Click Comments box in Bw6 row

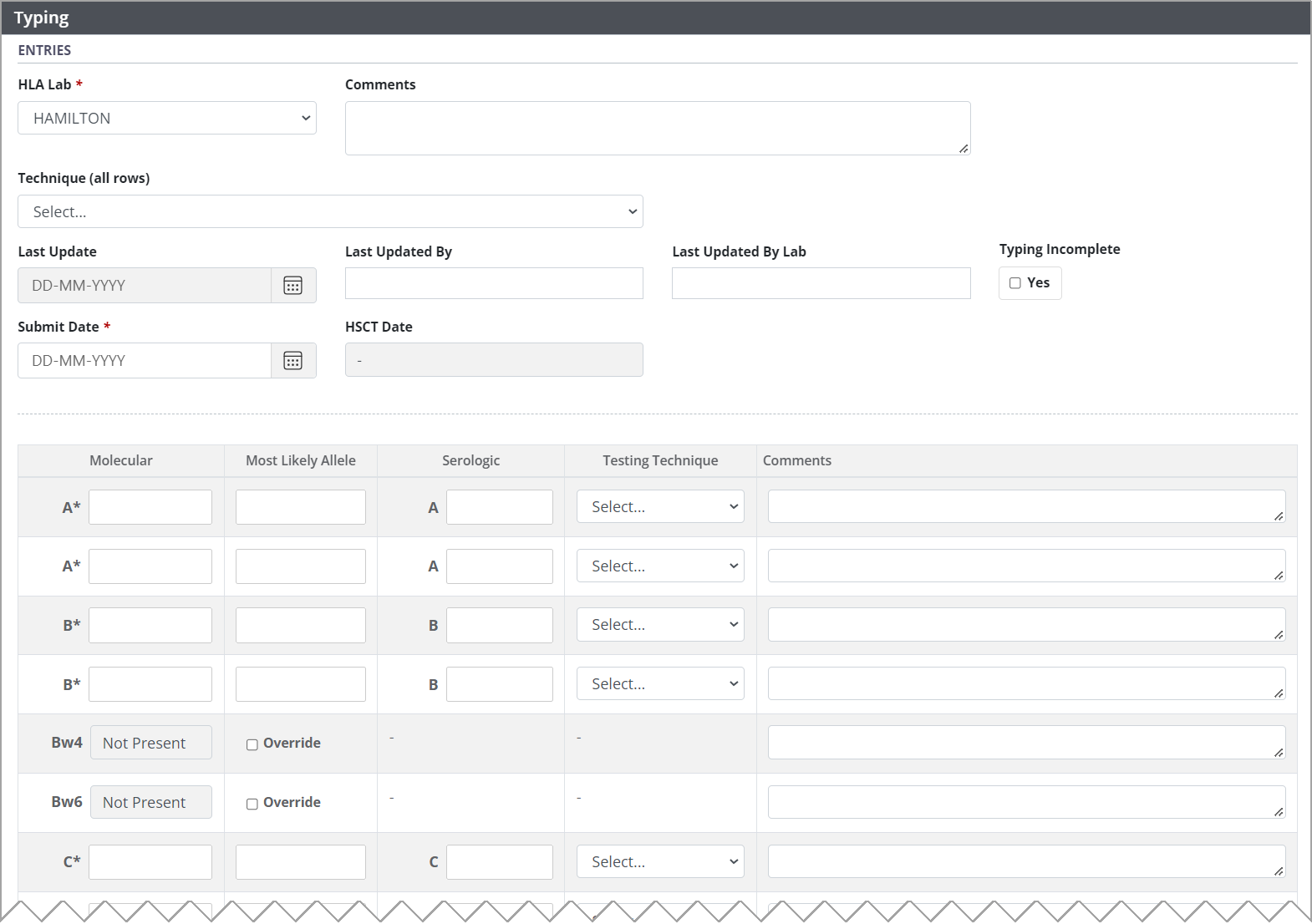click(x=1026, y=802)
